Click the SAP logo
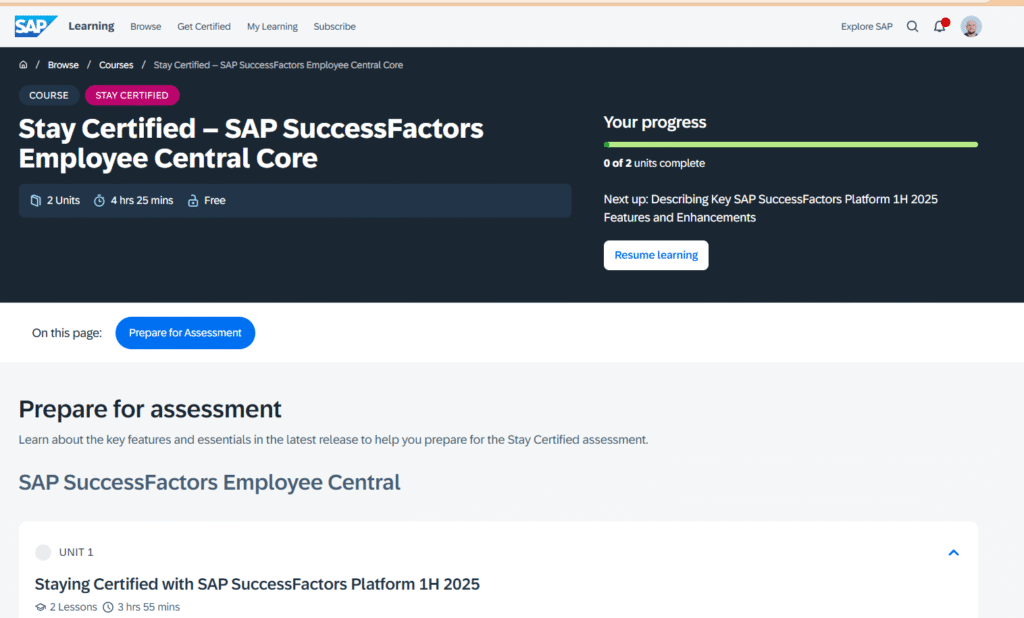Viewport: 1024px width, 618px height. (x=36, y=26)
